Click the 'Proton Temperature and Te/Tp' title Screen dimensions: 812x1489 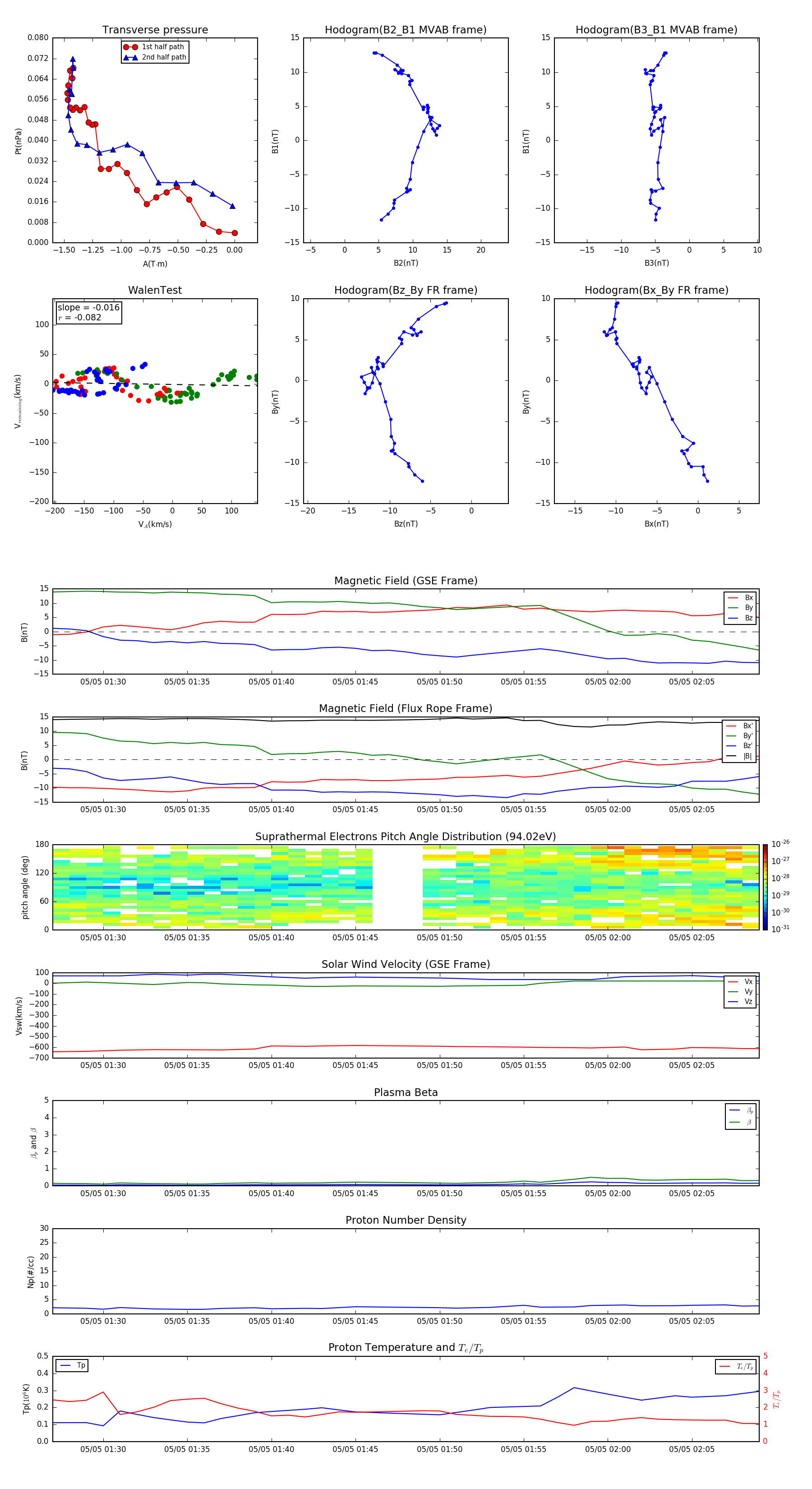coord(406,1348)
